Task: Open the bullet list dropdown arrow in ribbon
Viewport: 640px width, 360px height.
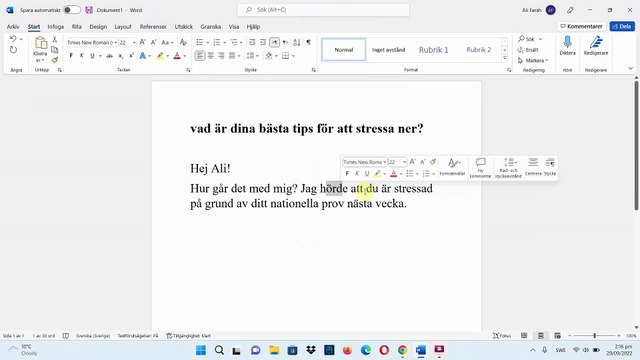Action: coord(207,42)
